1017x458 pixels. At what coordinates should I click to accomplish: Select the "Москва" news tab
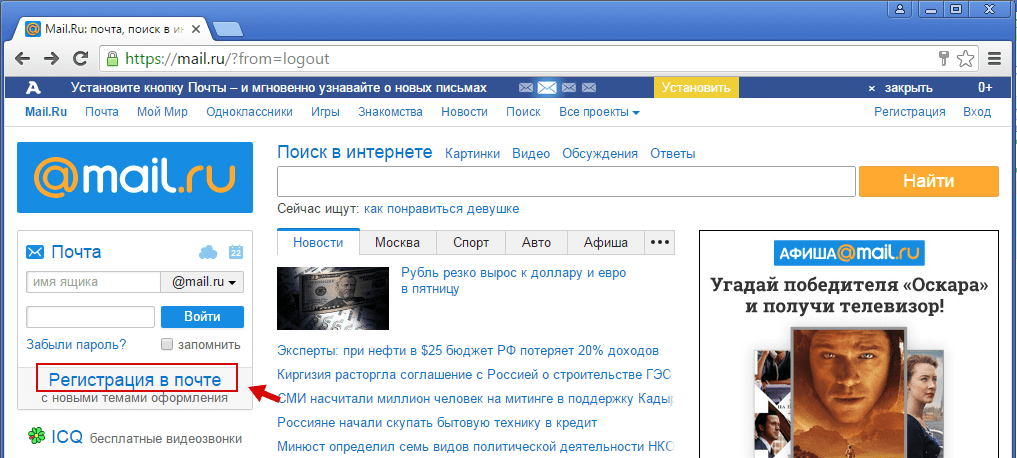397,242
